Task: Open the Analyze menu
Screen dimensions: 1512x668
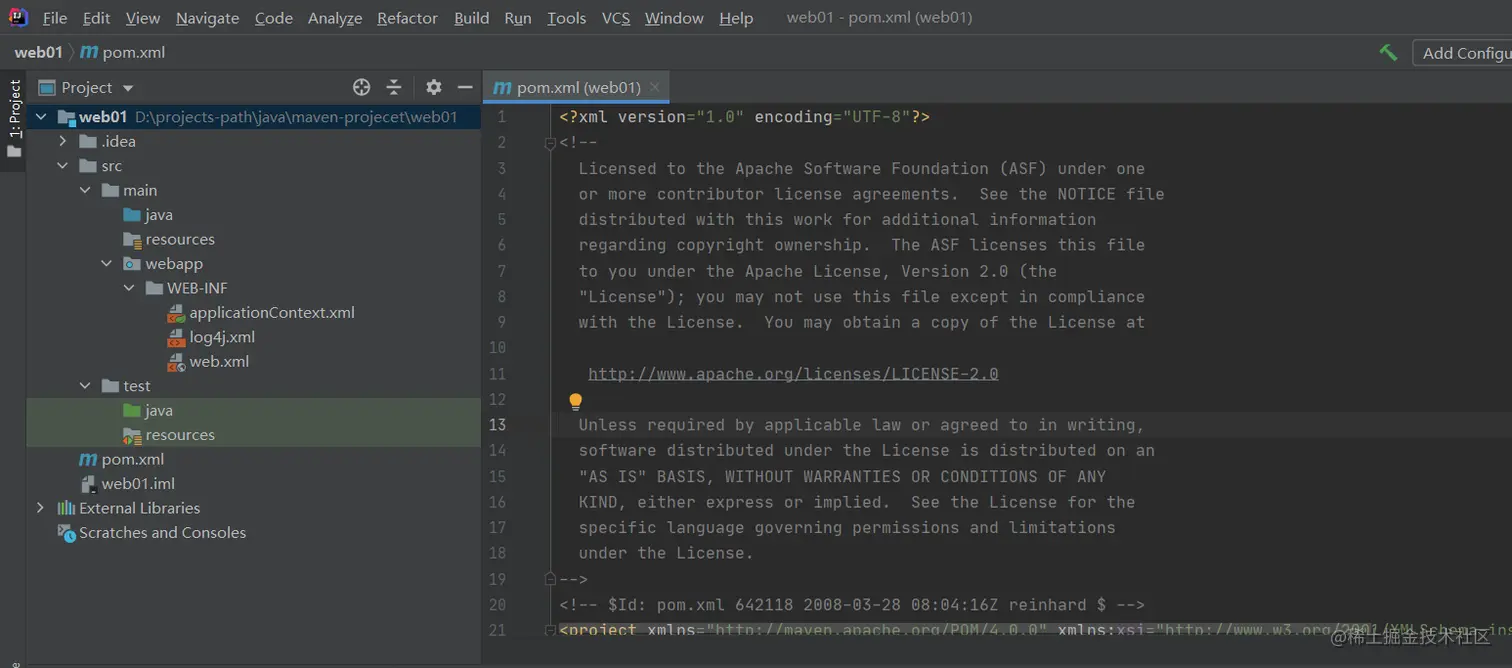Action: [x=335, y=18]
